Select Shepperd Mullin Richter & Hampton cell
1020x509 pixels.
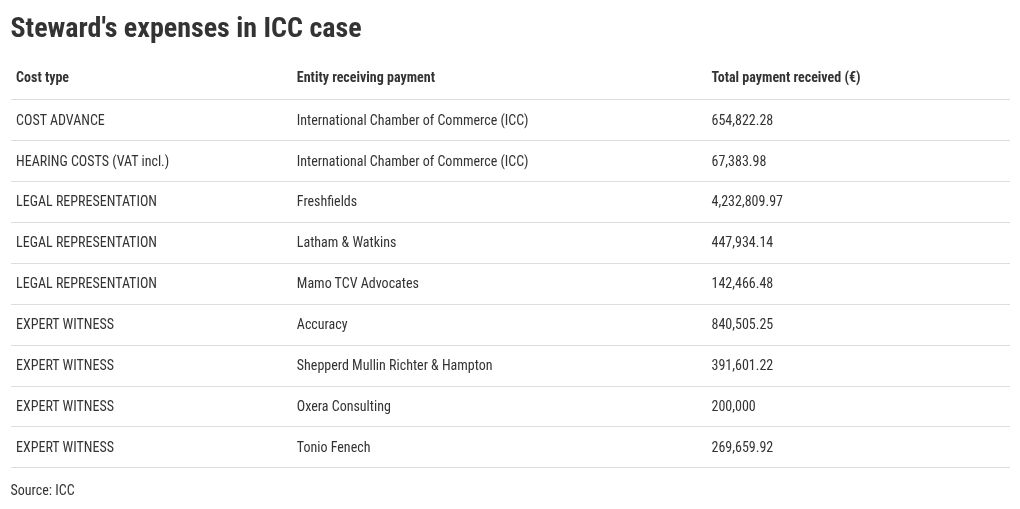coord(394,365)
